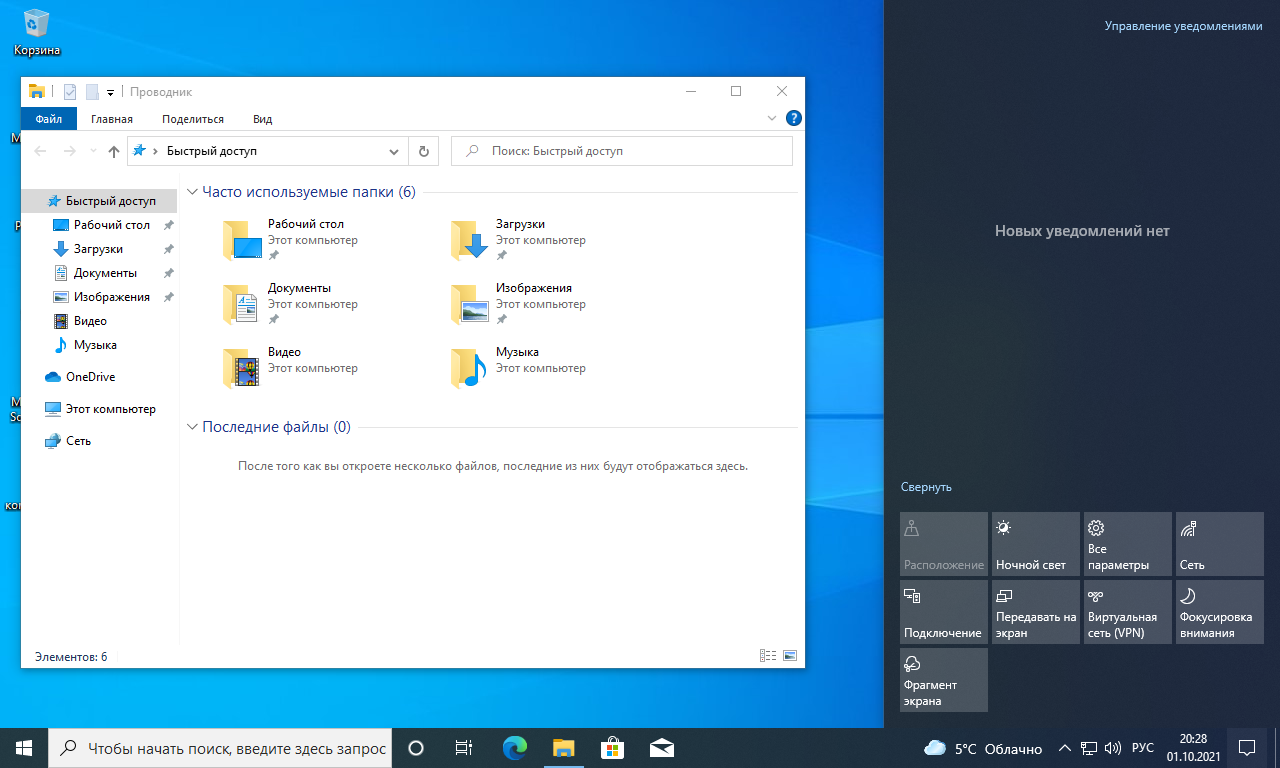Image resolution: width=1280 pixels, height=768 pixels.
Task: Open the Загрузки folder icon in main pane
Action: (x=468, y=240)
